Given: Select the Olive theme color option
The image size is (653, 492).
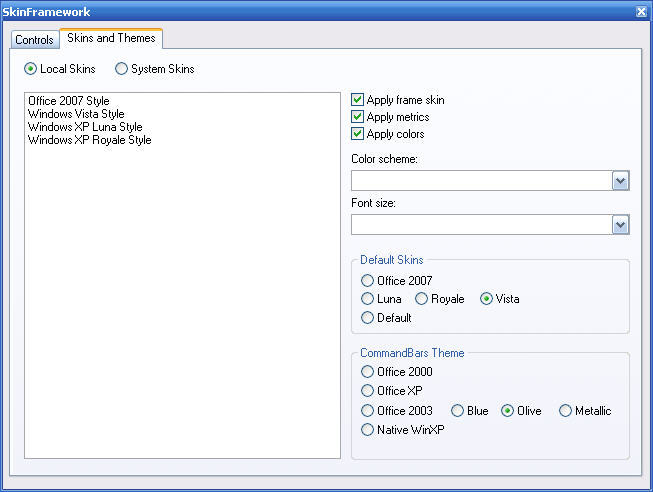Looking at the screenshot, I should 507,411.
